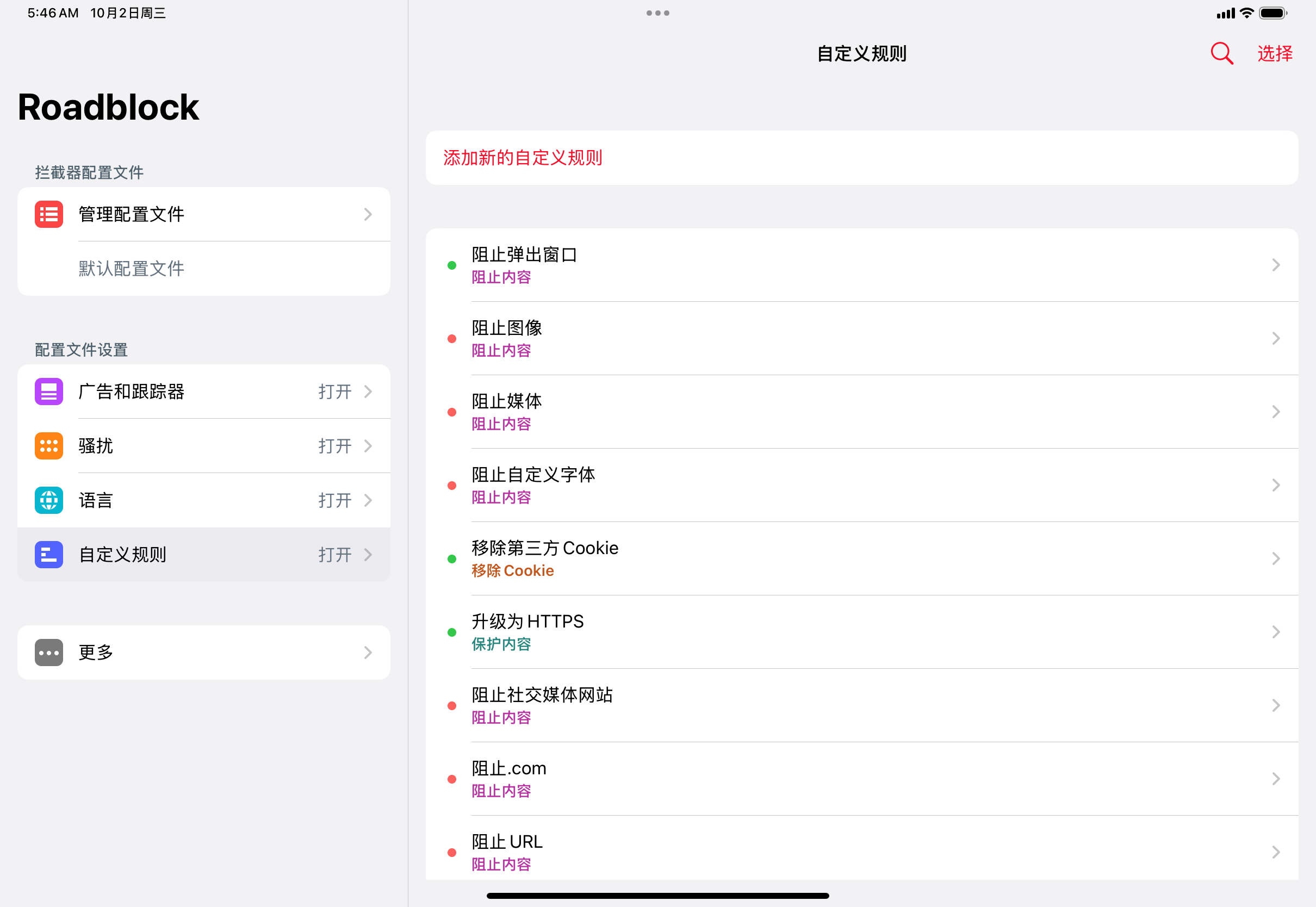Tap the 5:46 AM clock

pos(53,13)
